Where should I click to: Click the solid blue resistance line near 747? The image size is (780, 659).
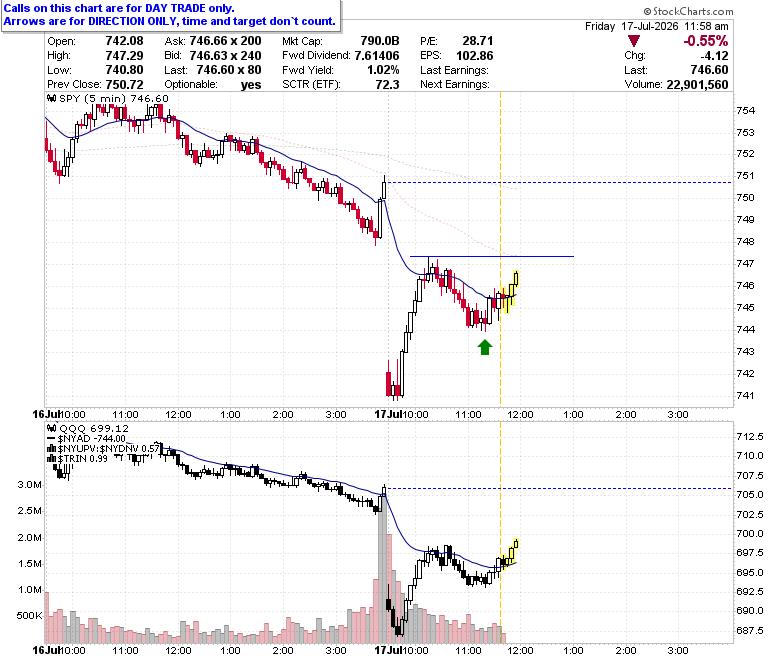[491, 257]
